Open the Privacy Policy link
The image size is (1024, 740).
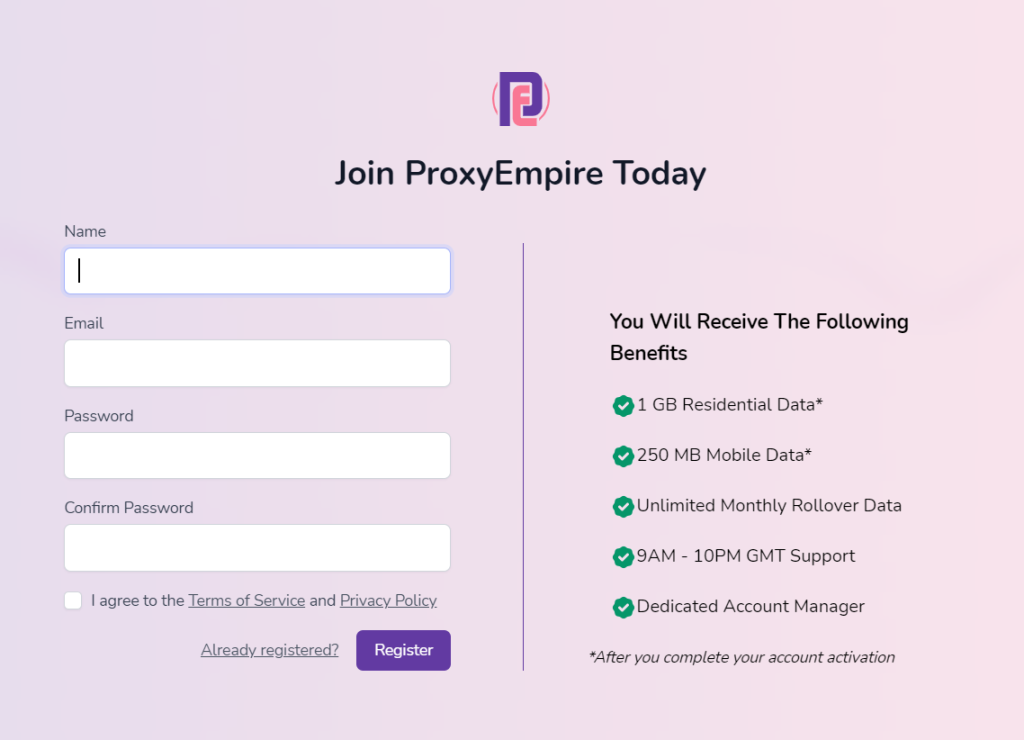pos(388,600)
